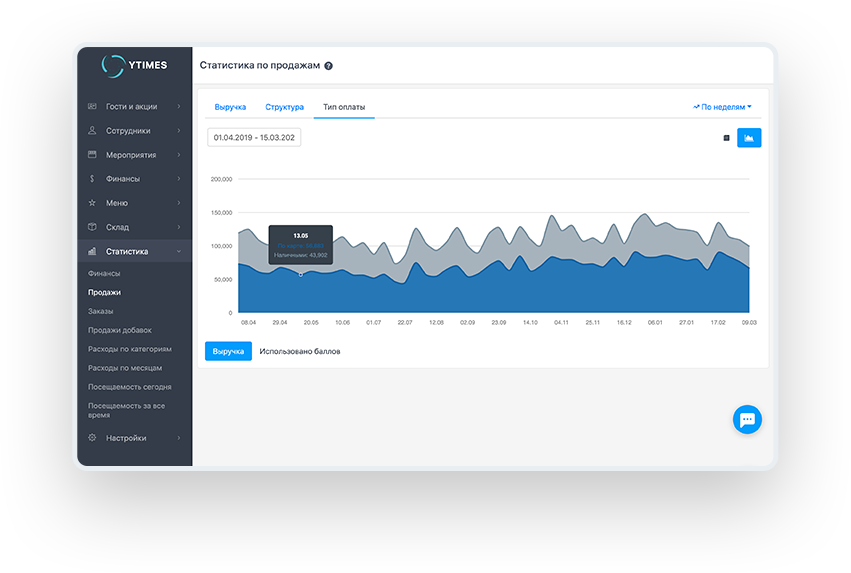Go to Посещаемость сегодня page
851x573 pixels.
129,386
